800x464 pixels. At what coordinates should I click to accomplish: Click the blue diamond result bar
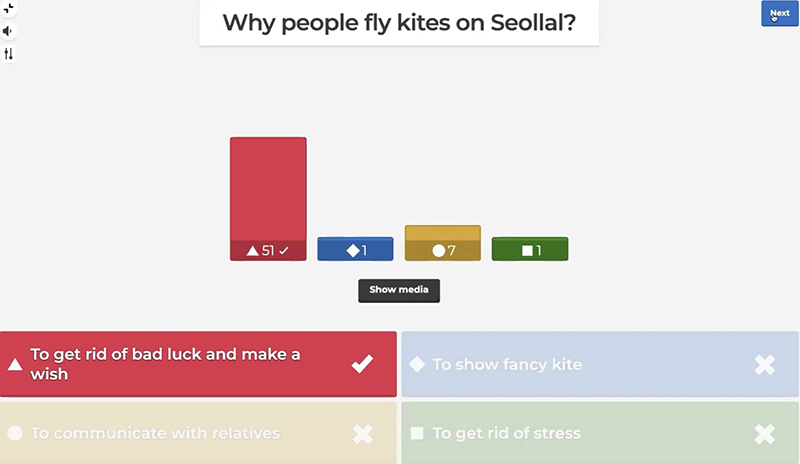point(355,249)
